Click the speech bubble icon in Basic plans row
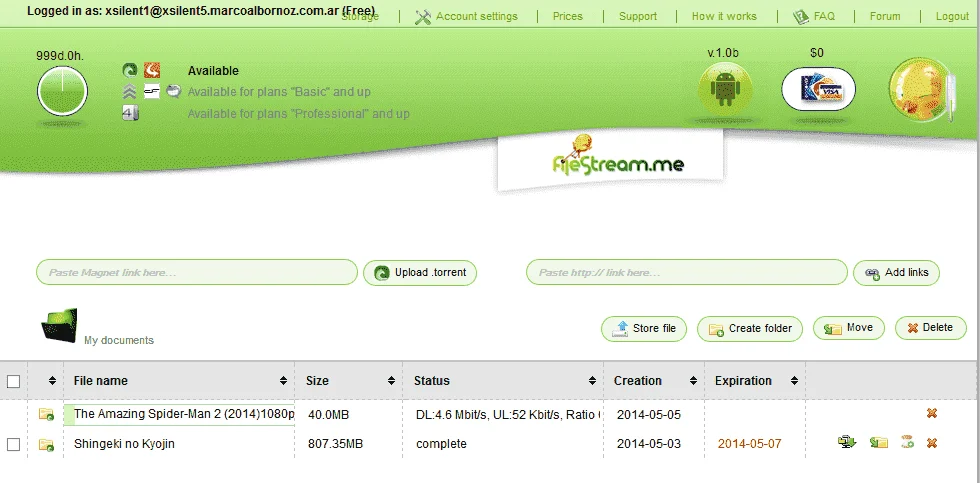This screenshot has width=980, height=483. (x=174, y=92)
